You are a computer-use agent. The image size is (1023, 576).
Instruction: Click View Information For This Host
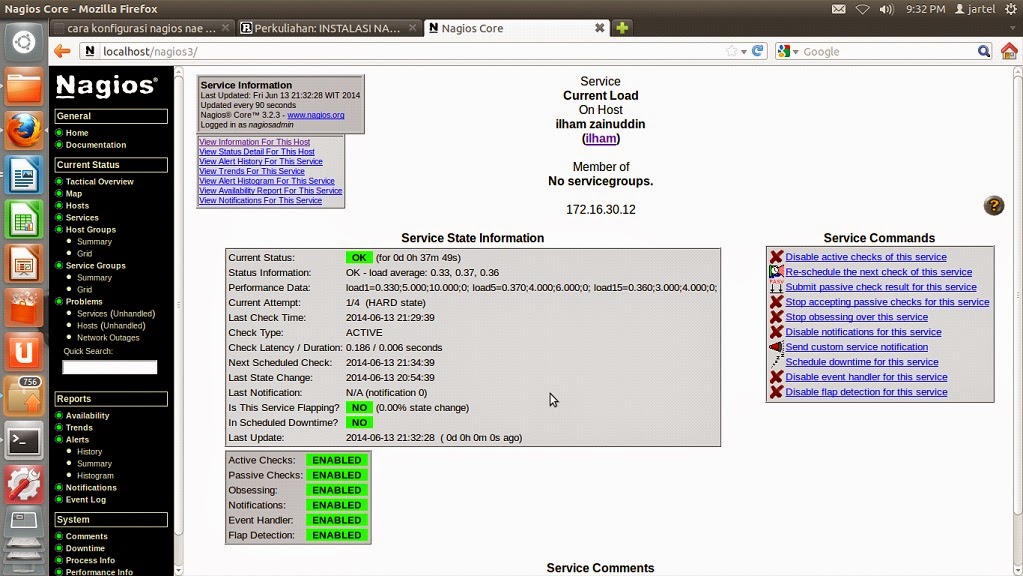254,142
